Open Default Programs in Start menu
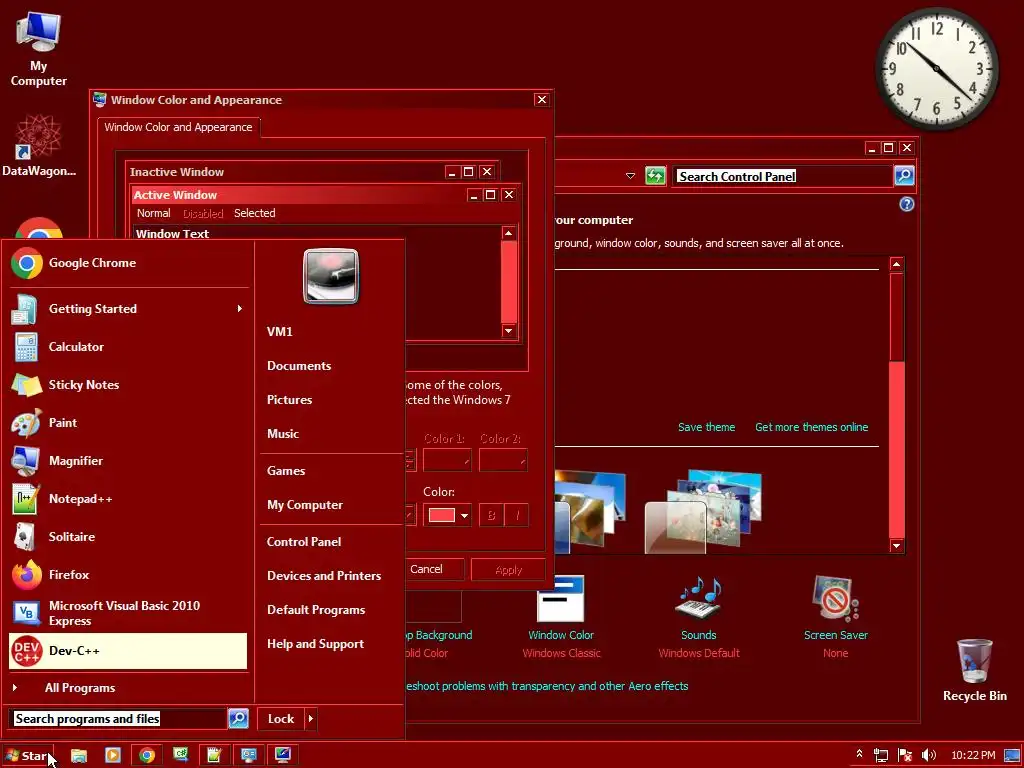1024x768 pixels. point(316,609)
